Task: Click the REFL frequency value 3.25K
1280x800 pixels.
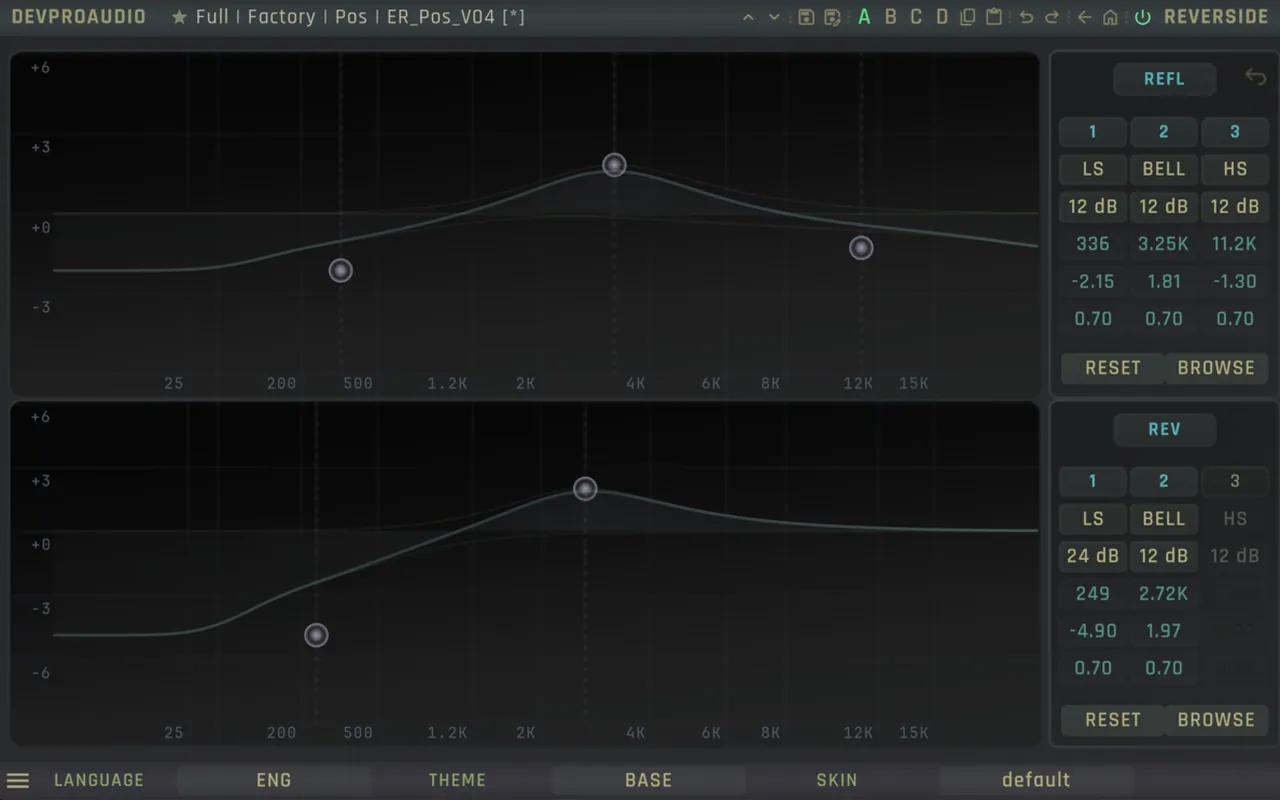Action: click(x=1163, y=244)
